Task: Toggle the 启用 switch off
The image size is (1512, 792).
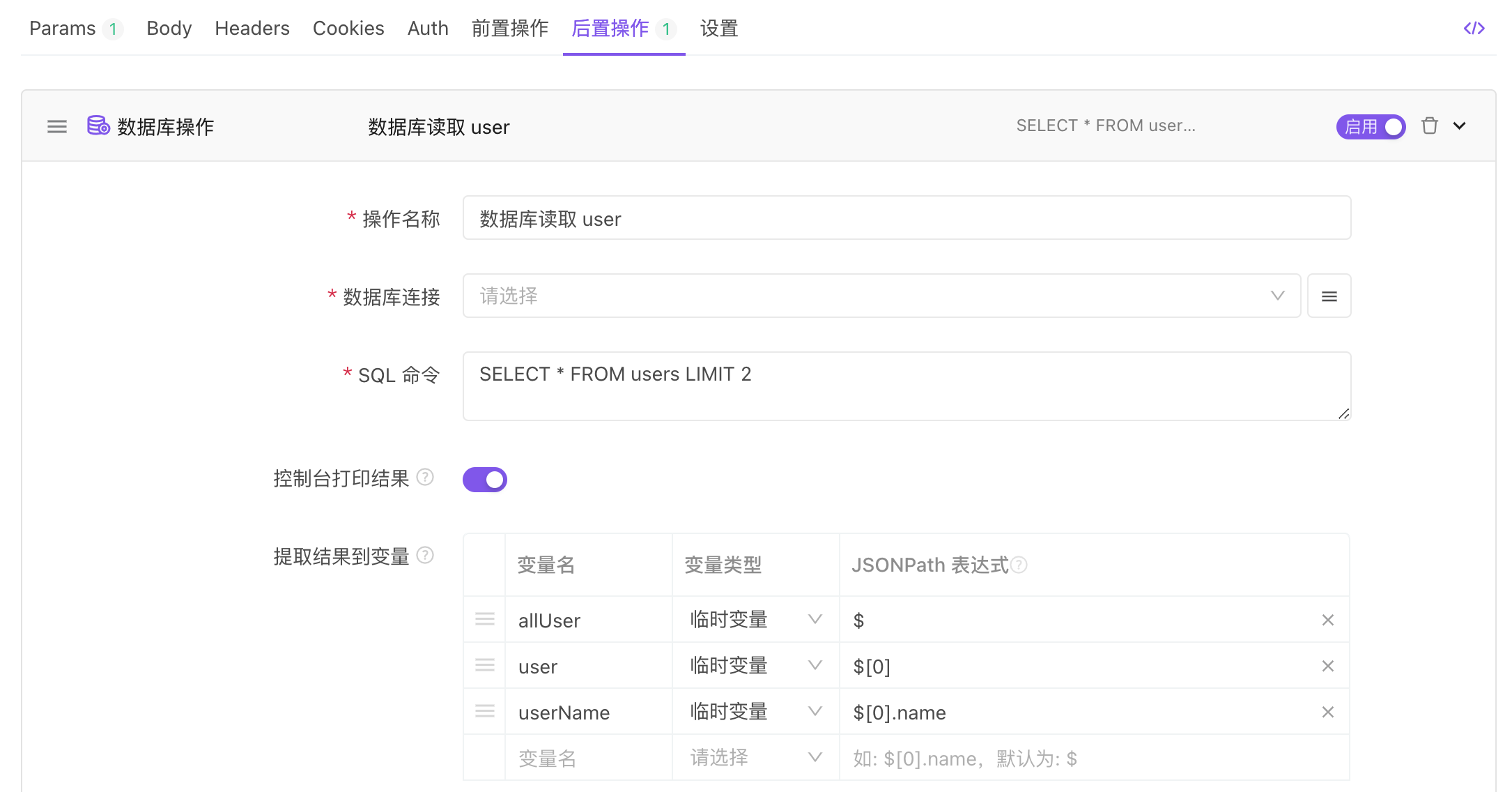Action: pyautogui.click(x=1371, y=127)
